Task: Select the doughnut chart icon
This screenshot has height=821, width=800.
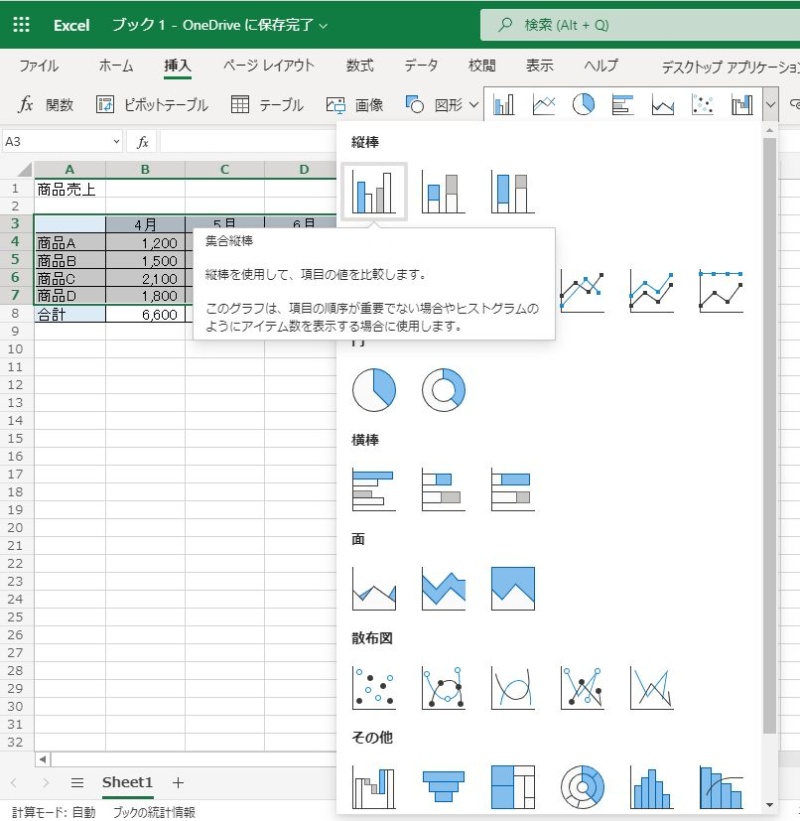Action: point(443,389)
